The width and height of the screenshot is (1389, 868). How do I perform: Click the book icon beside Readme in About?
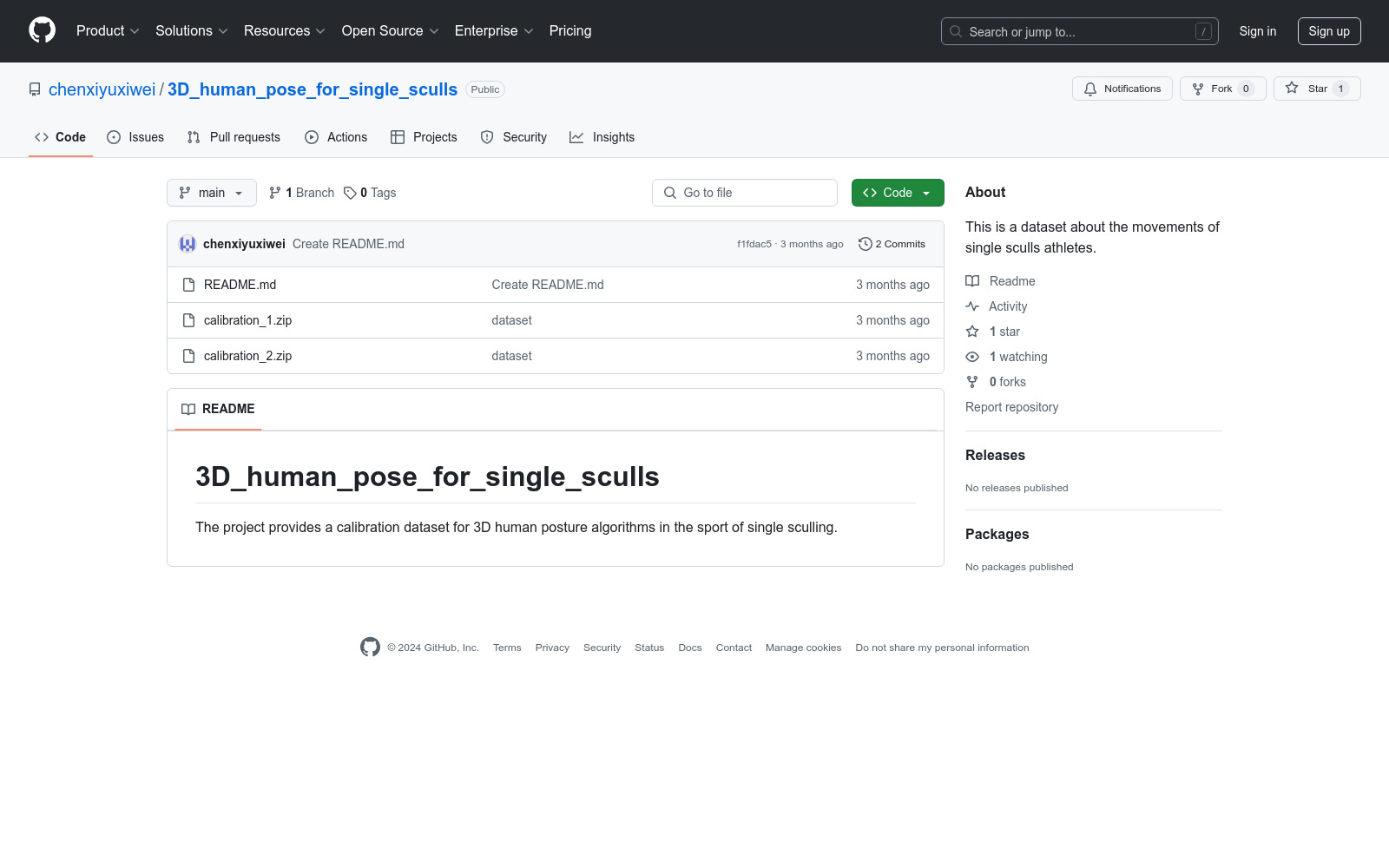972,281
